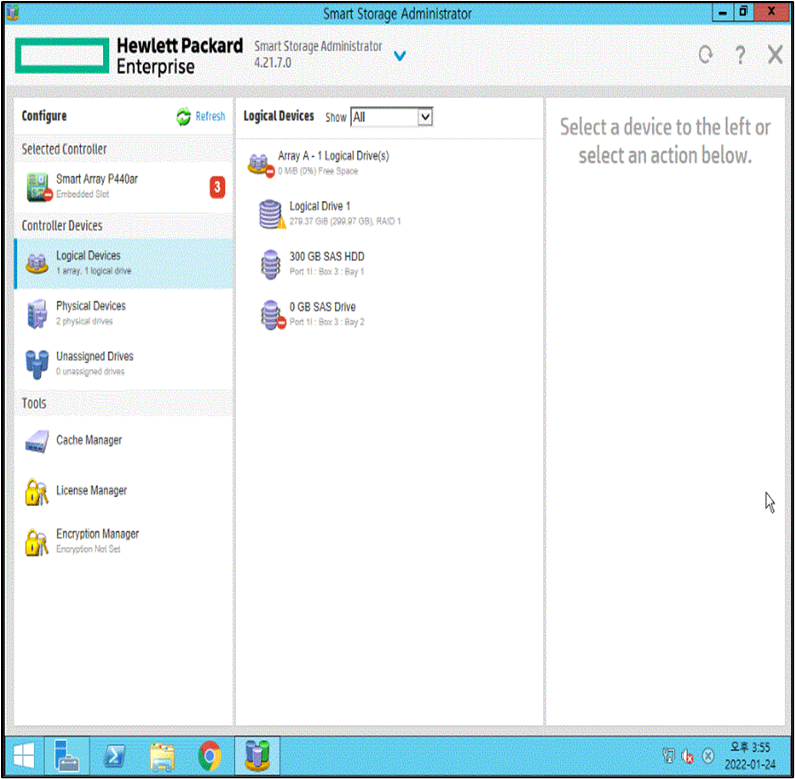The width and height of the screenshot is (795, 779).
Task: Click the '0 MiB (0%) Free Space' text
Action: [318, 171]
